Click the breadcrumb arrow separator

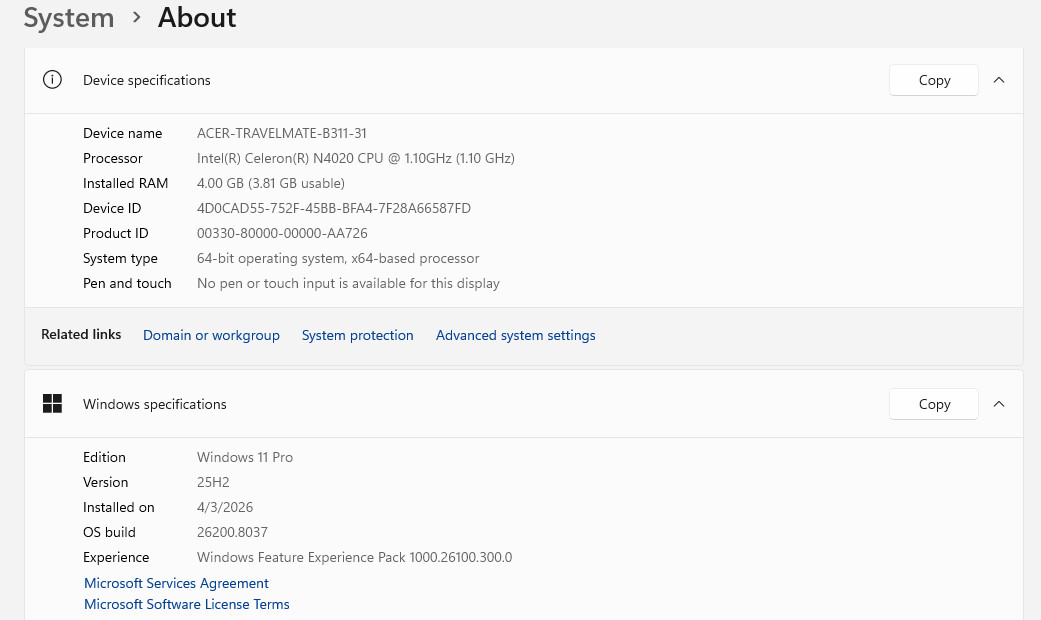(136, 17)
